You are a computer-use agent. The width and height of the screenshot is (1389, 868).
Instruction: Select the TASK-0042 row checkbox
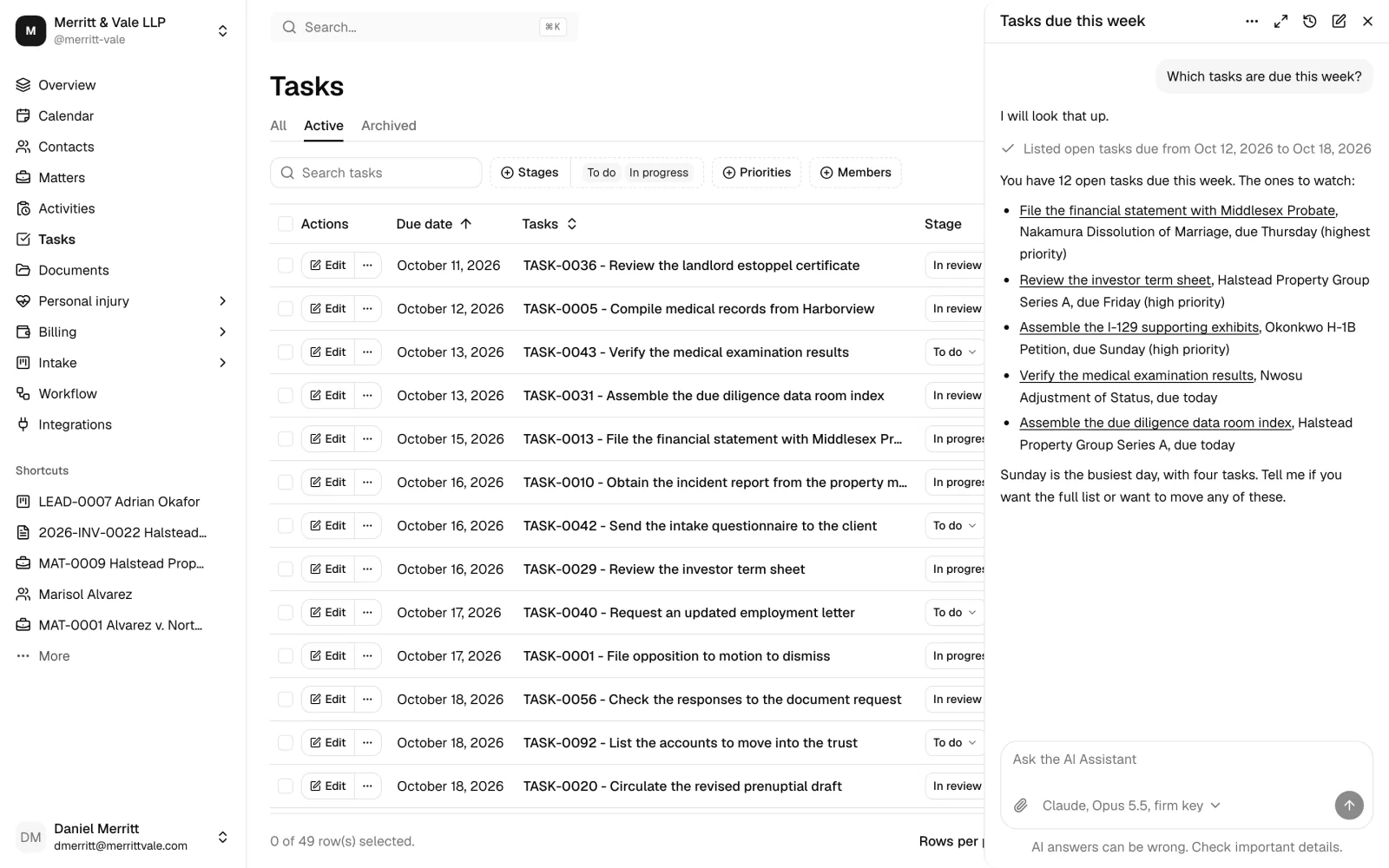coord(286,526)
